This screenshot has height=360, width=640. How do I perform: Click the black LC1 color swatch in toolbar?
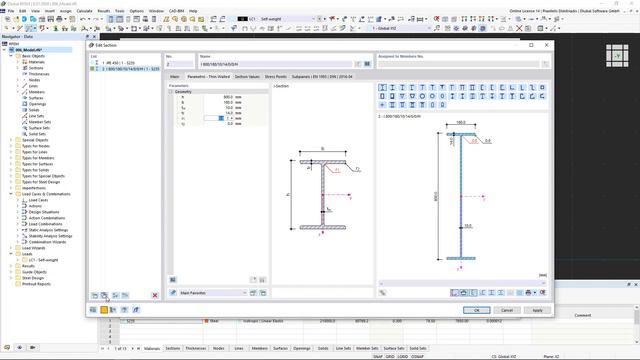point(242,19)
